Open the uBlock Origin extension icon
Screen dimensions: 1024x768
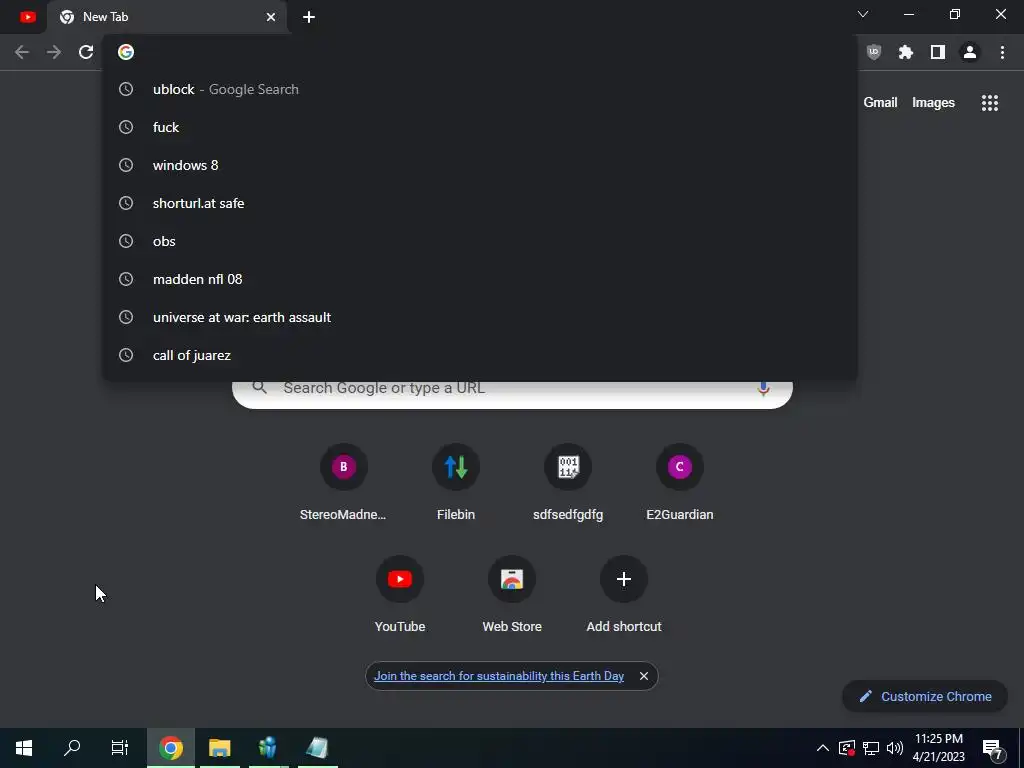(873, 52)
